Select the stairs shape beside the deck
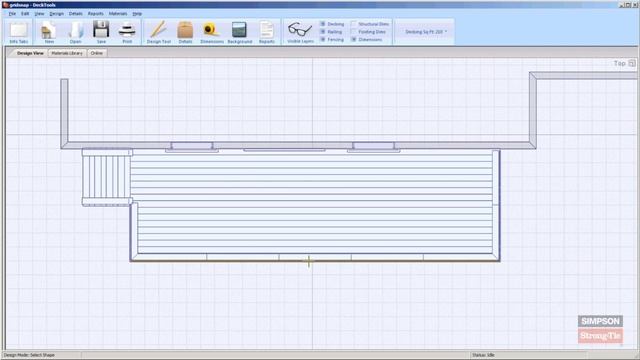This screenshot has width=640, height=360. (106, 177)
